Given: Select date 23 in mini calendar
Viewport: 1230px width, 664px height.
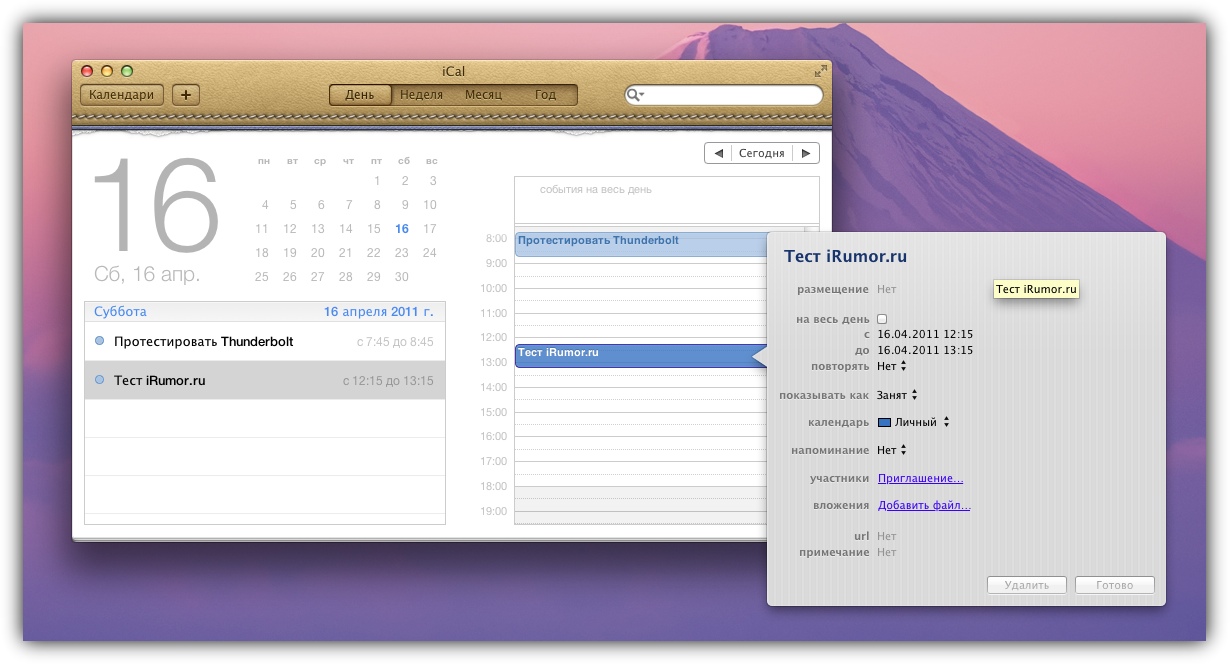Looking at the screenshot, I should (402, 253).
